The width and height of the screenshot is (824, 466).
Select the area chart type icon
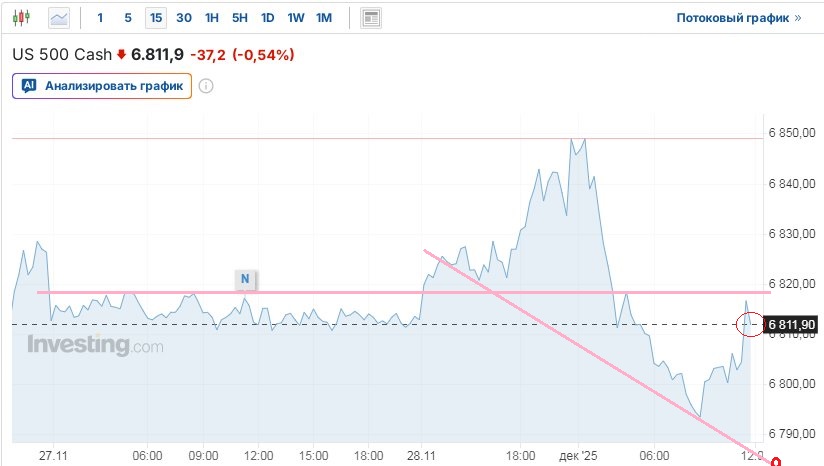(60, 18)
